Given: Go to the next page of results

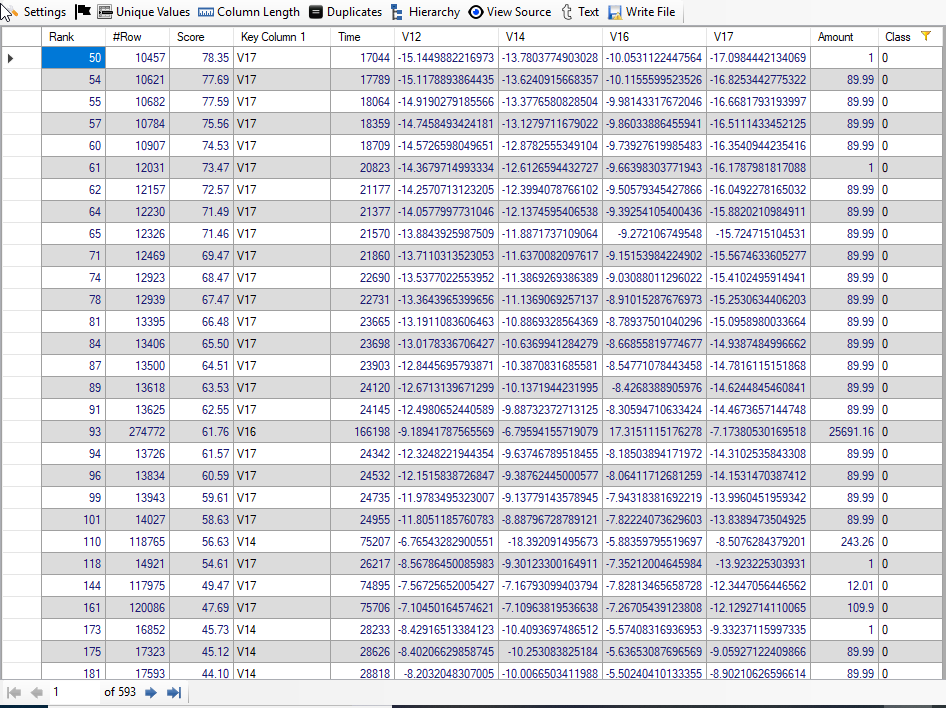Looking at the screenshot, I should [x=151, y=692].
